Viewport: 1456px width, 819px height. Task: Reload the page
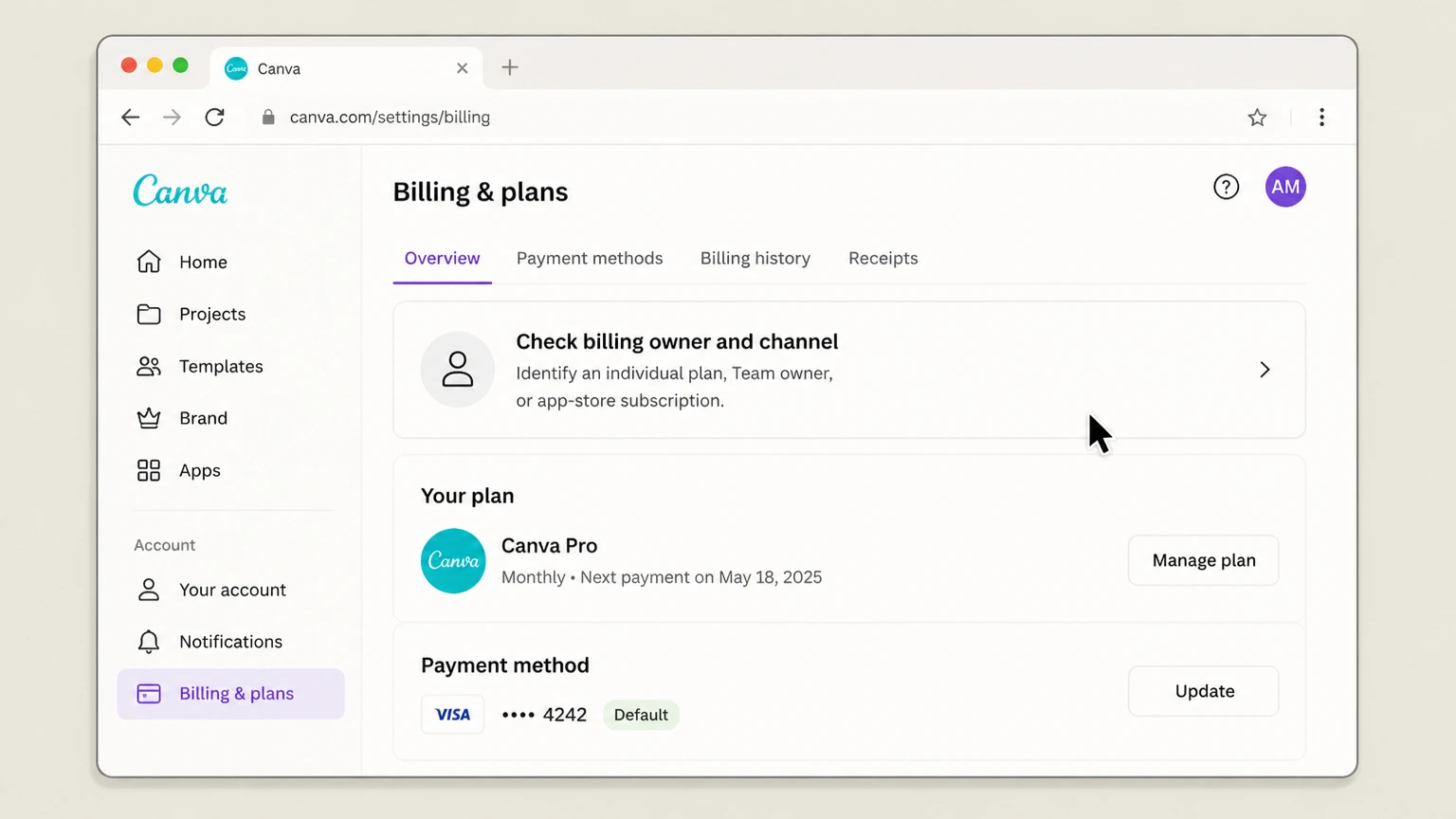pyautogui.click(x=215, y=117)
